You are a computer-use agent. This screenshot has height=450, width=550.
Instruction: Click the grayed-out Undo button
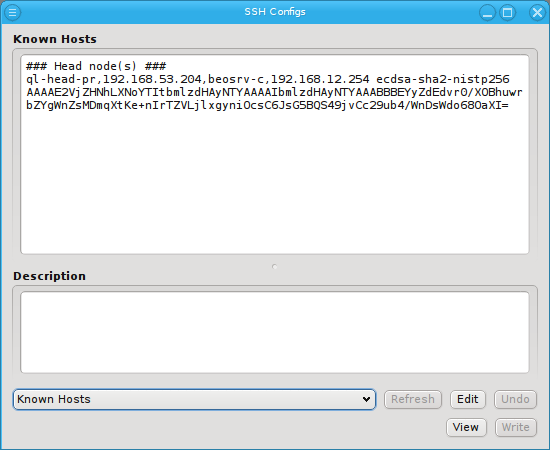pos(515,399)
